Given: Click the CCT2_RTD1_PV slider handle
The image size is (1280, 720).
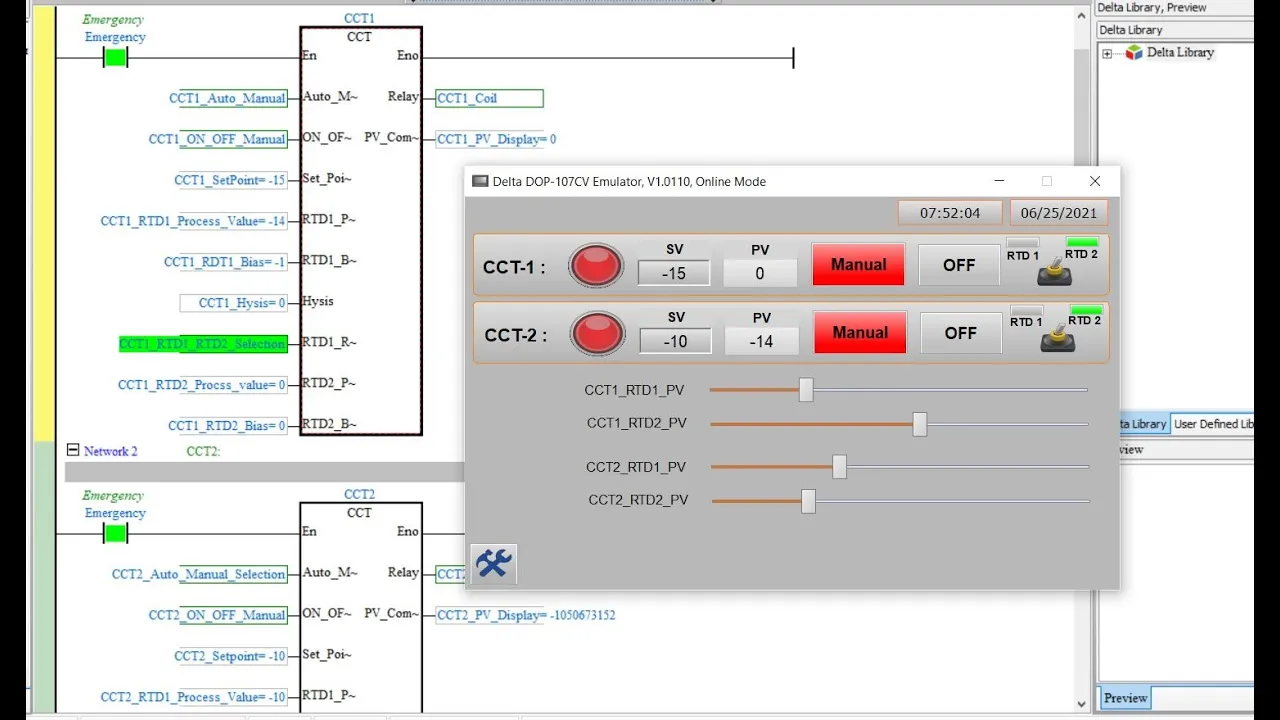Looking at the screenshot, I should click(x=840, y=467).
